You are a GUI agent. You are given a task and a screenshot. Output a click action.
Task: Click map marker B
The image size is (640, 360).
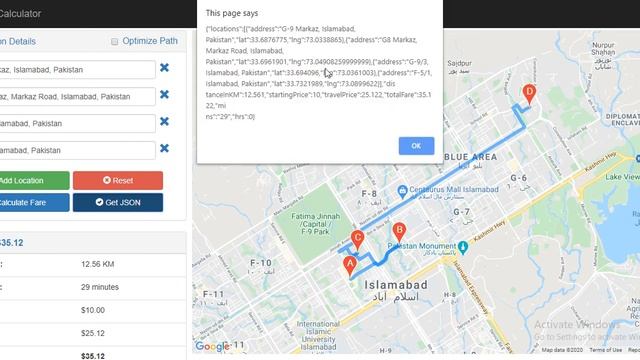coord(399,232)
